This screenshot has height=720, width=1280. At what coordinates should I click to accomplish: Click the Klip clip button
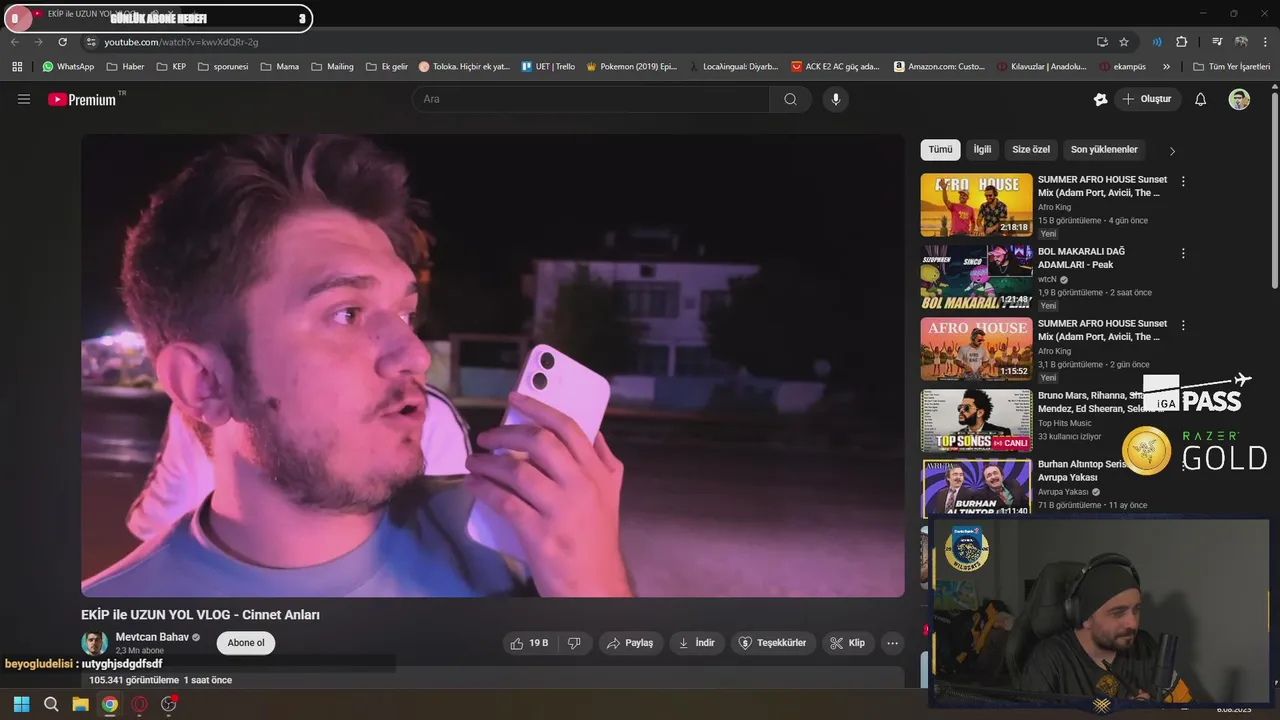coord(848,643)
